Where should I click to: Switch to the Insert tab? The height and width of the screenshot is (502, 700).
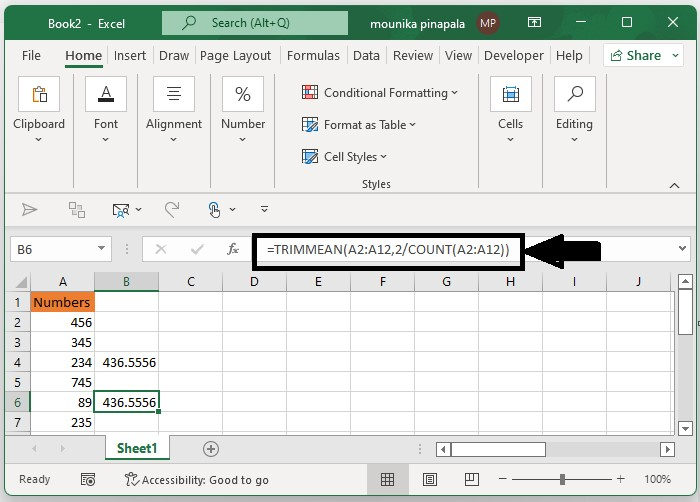coord(129,55)
